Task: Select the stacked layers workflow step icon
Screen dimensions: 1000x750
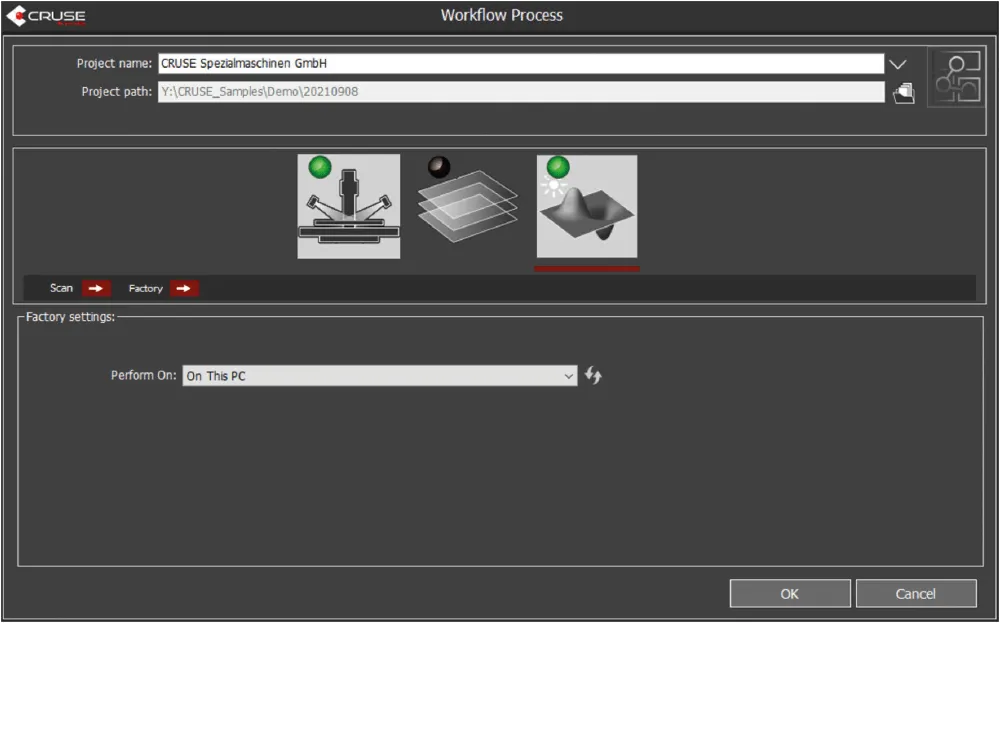Action: 468,208
